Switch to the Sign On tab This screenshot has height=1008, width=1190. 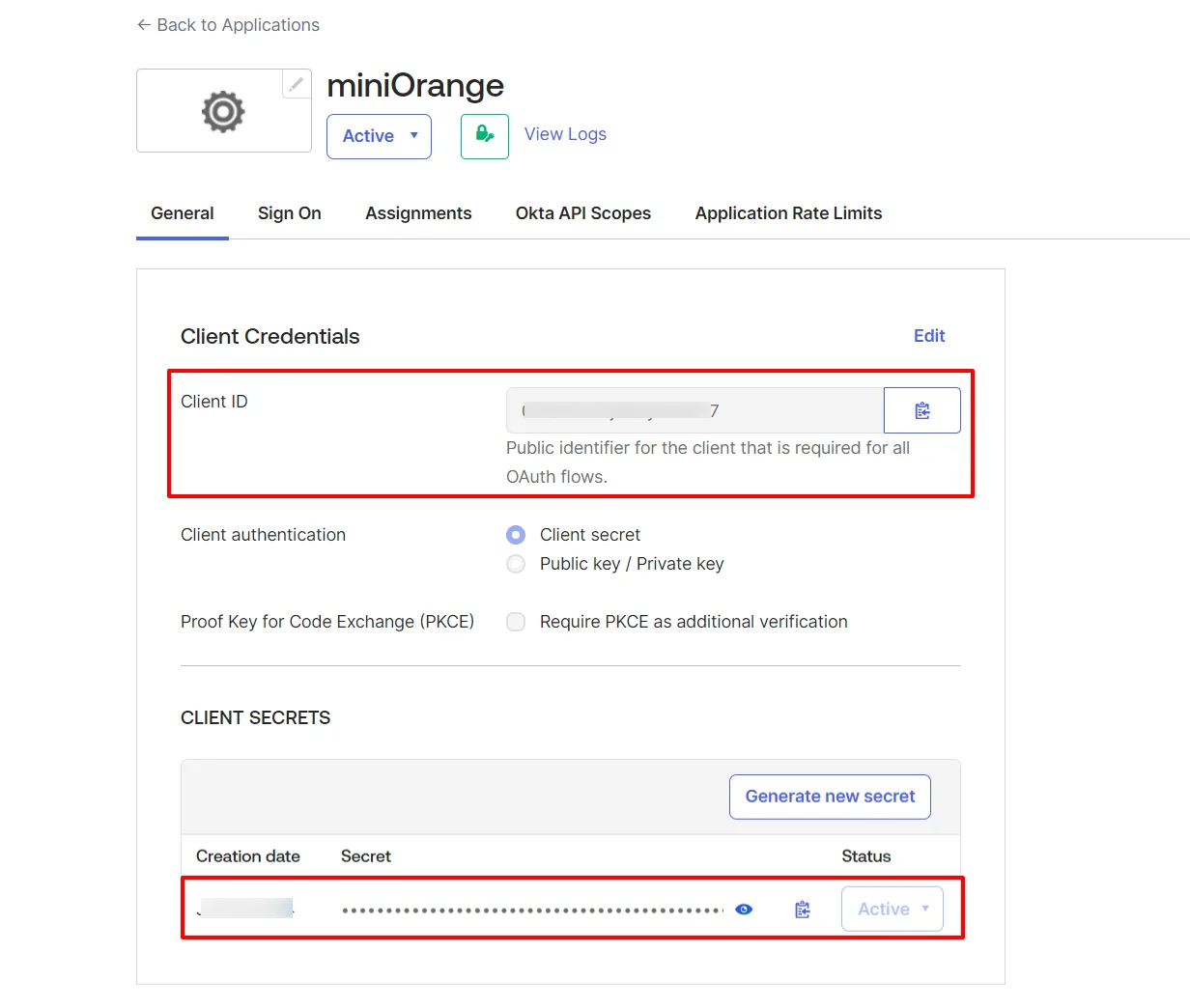pos(289,213)
